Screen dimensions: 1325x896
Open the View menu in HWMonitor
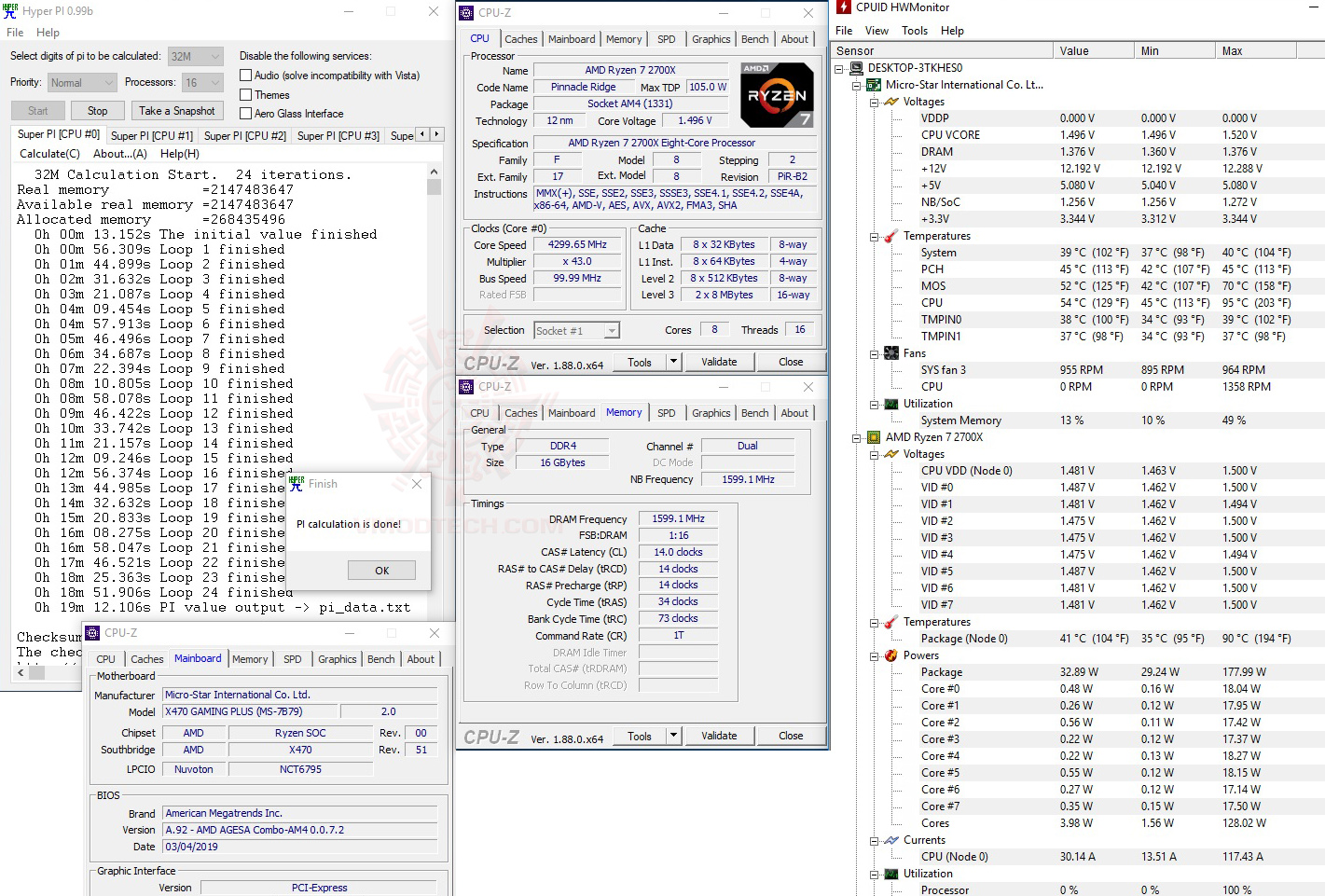point(876,30)
